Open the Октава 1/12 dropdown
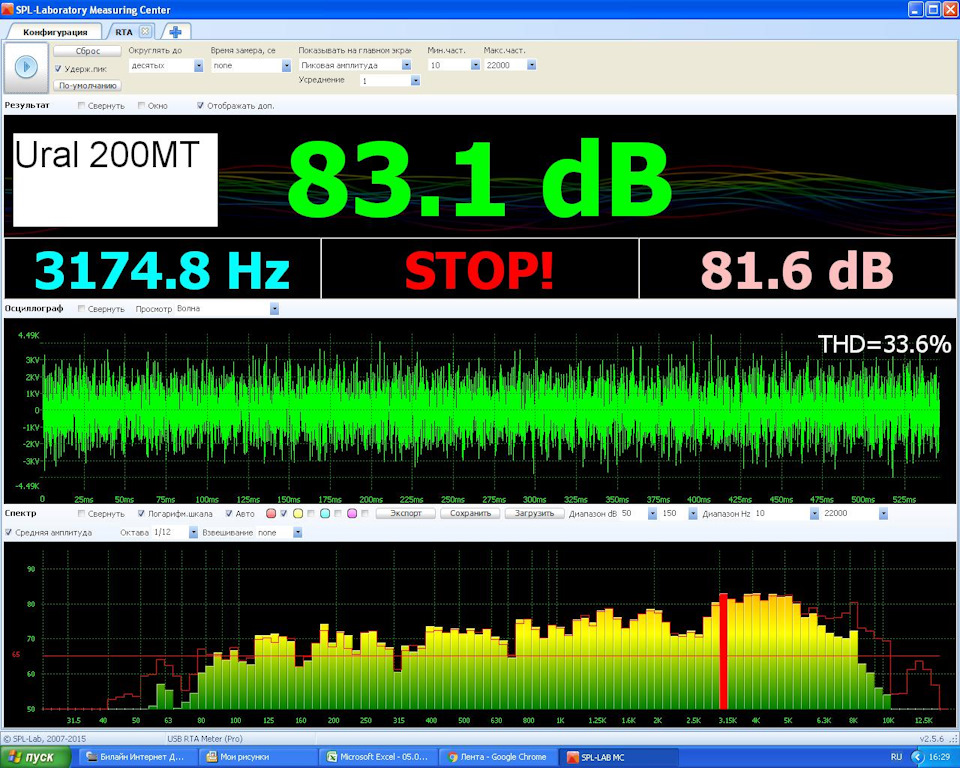Screen dimensions: 960x768 193,533
